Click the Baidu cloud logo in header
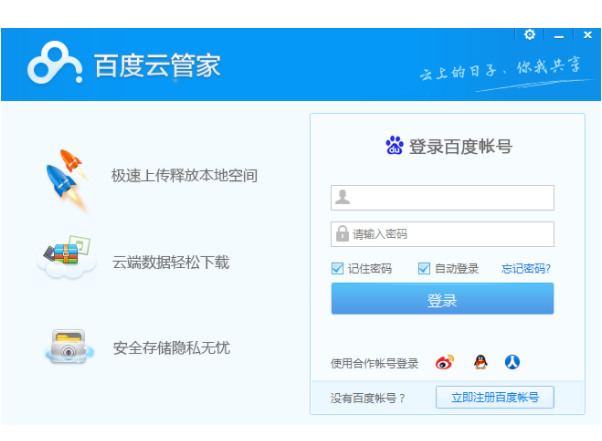 (x=55, y=63)
